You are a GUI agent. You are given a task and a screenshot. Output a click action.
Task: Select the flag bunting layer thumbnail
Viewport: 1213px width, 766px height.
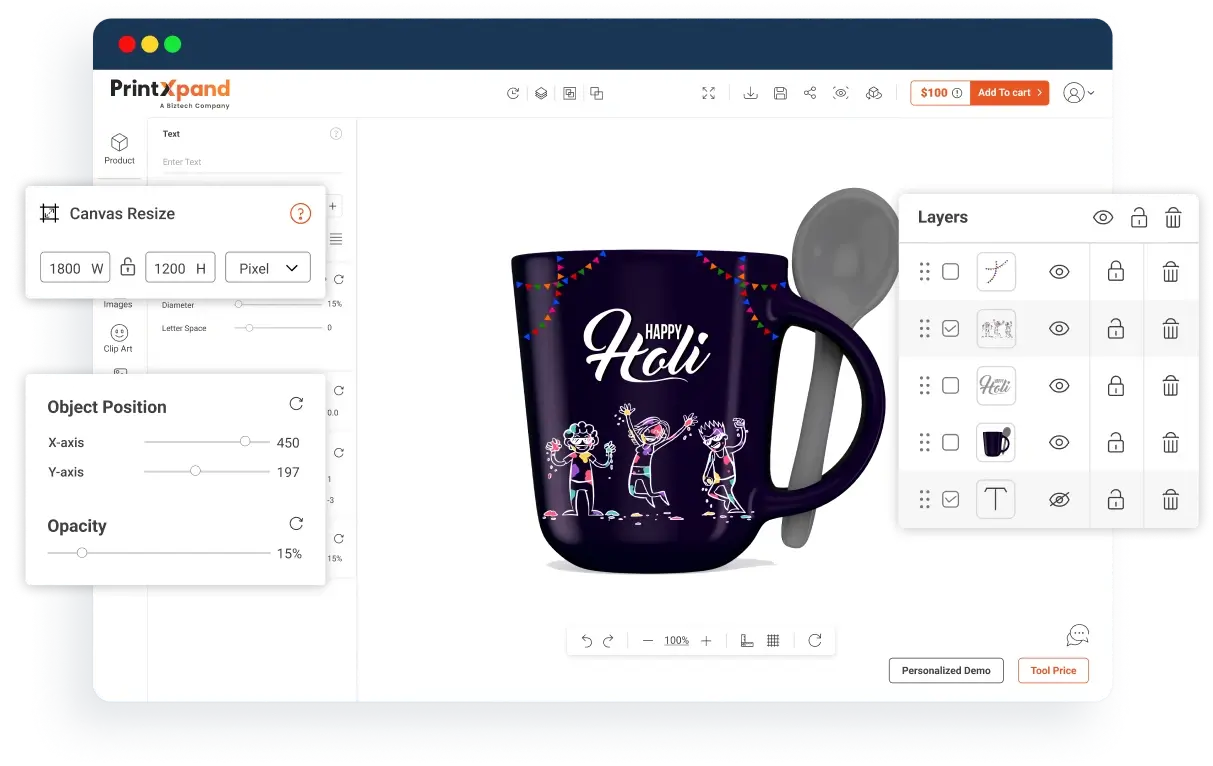click(996, 272)
